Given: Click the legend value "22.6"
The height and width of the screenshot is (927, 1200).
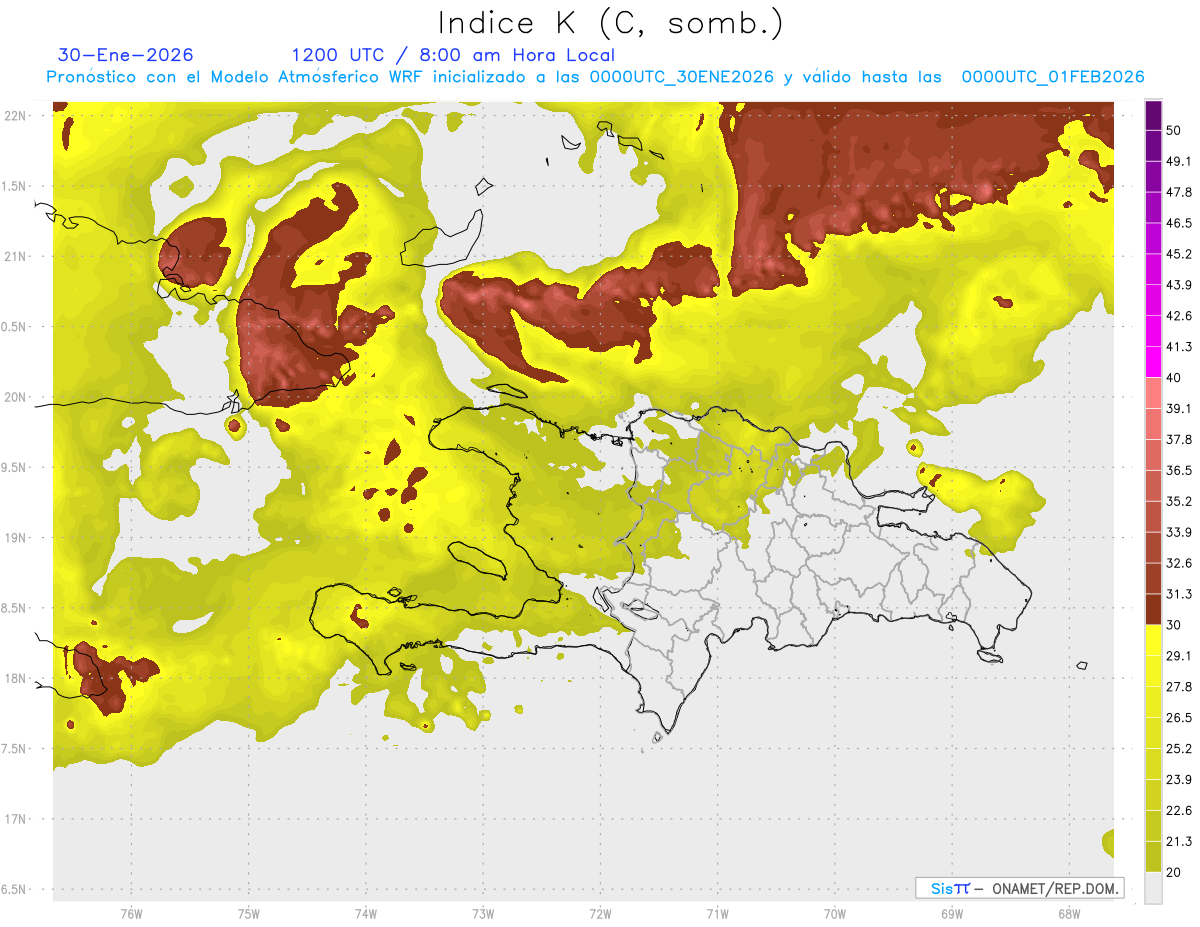Looking at the screenshot, I should tap(1179, 811).
